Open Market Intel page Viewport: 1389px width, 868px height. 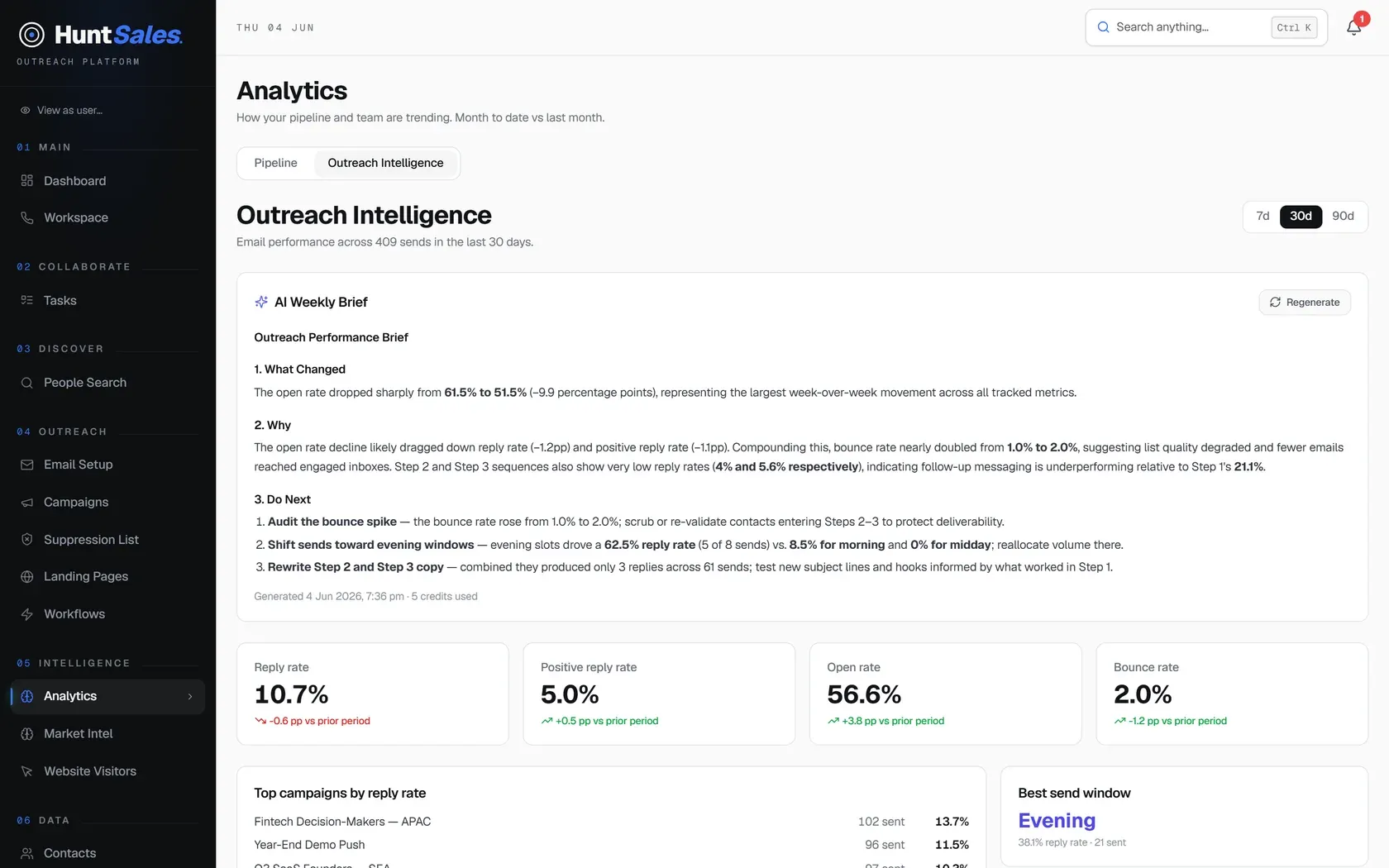(x=107, y=733)
